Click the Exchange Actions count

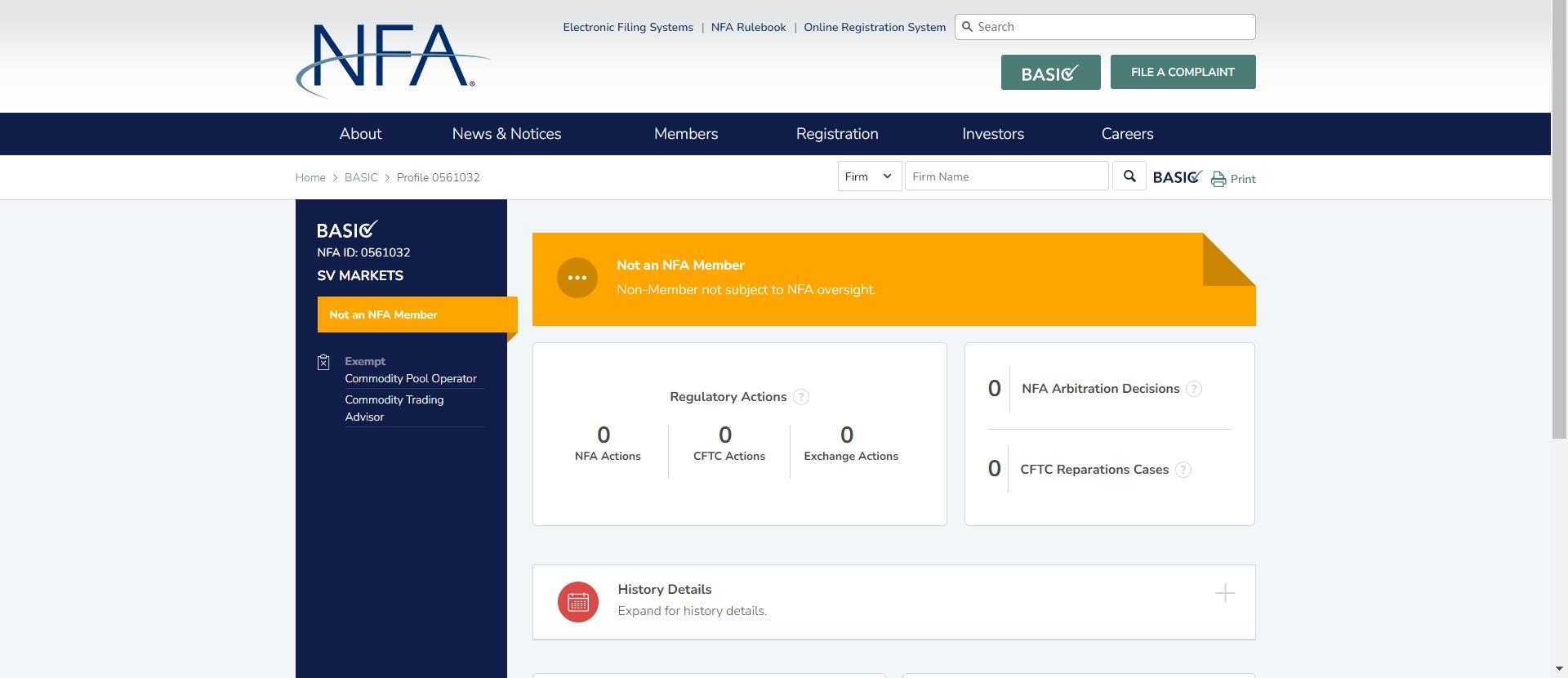847,435
